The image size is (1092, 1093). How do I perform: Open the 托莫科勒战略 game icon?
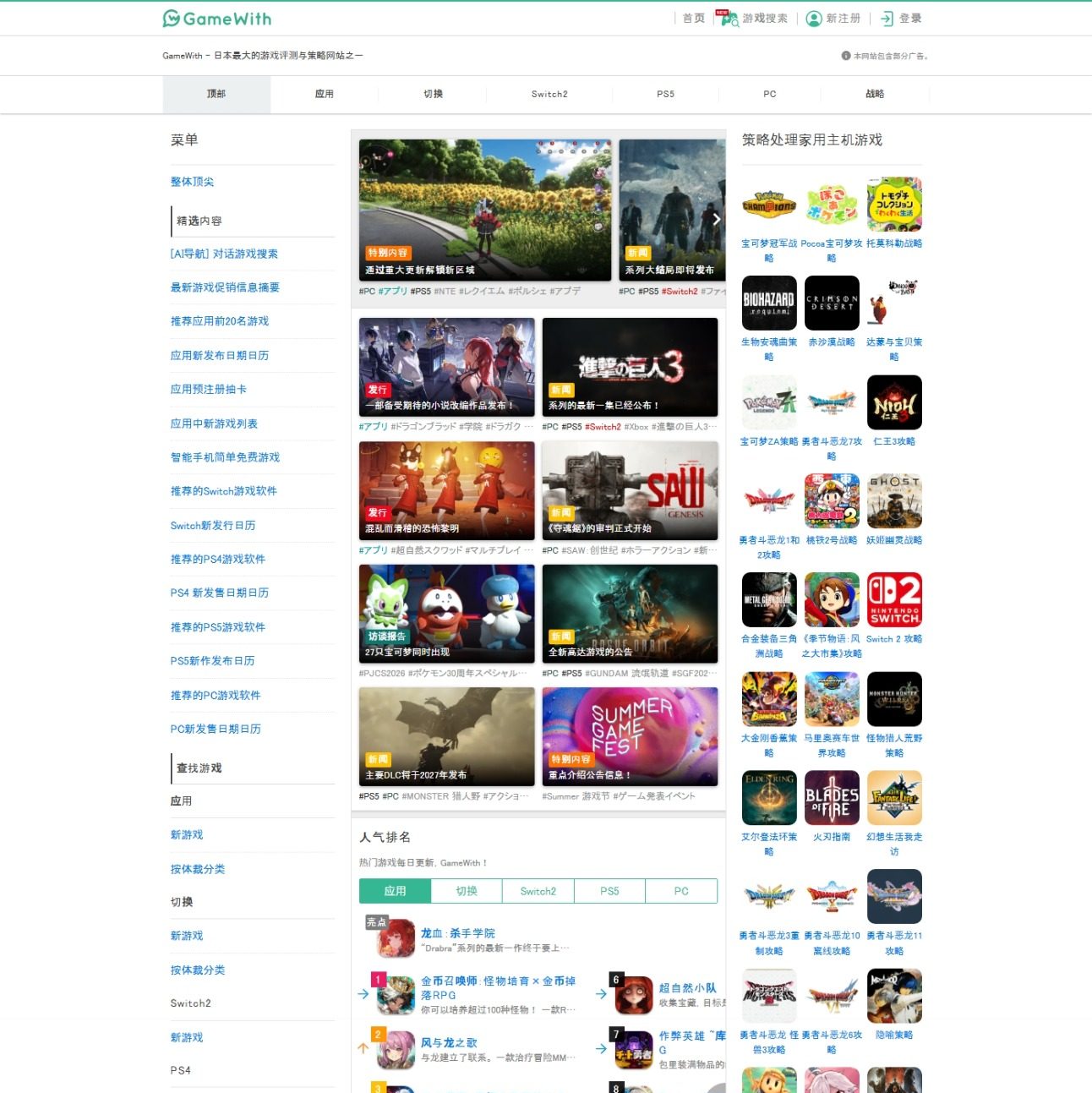point(894,205)
